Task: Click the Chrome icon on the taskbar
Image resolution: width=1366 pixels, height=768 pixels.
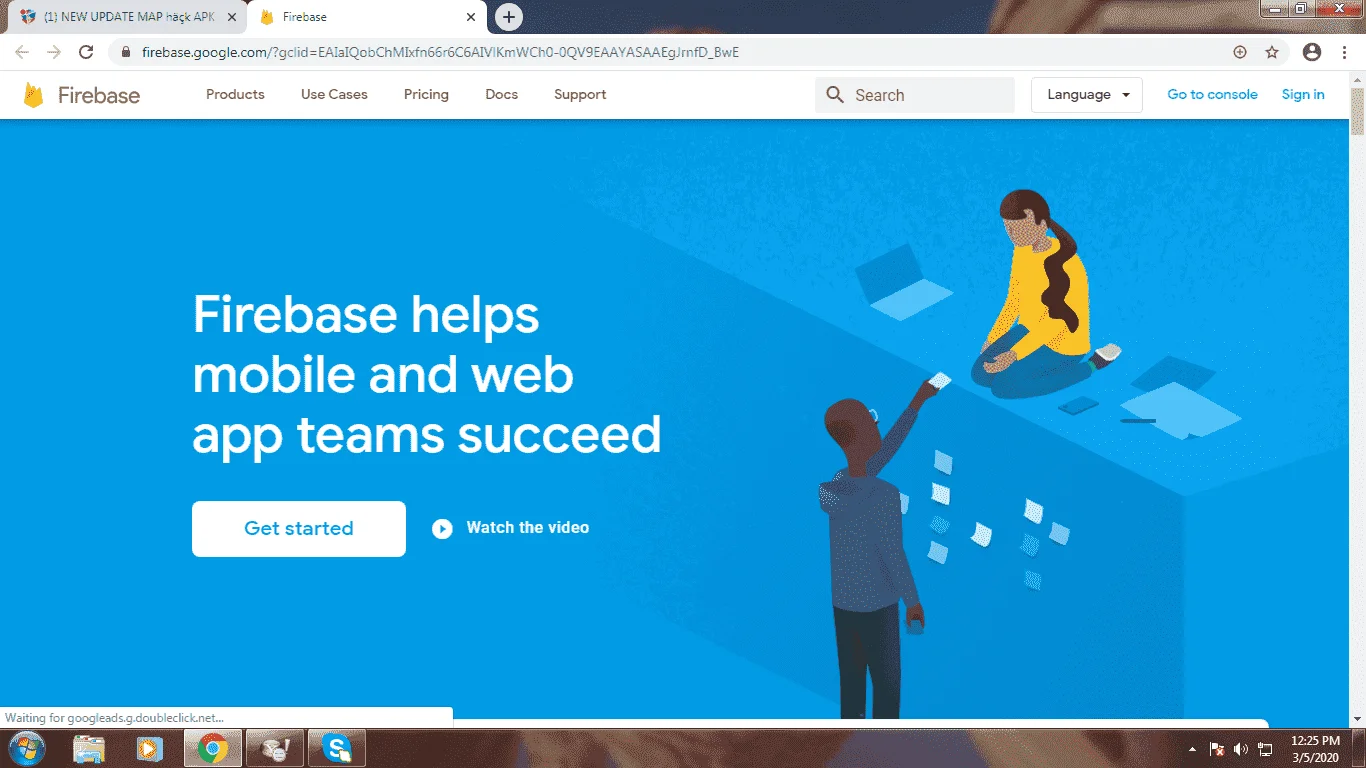Action: [212, 748]
